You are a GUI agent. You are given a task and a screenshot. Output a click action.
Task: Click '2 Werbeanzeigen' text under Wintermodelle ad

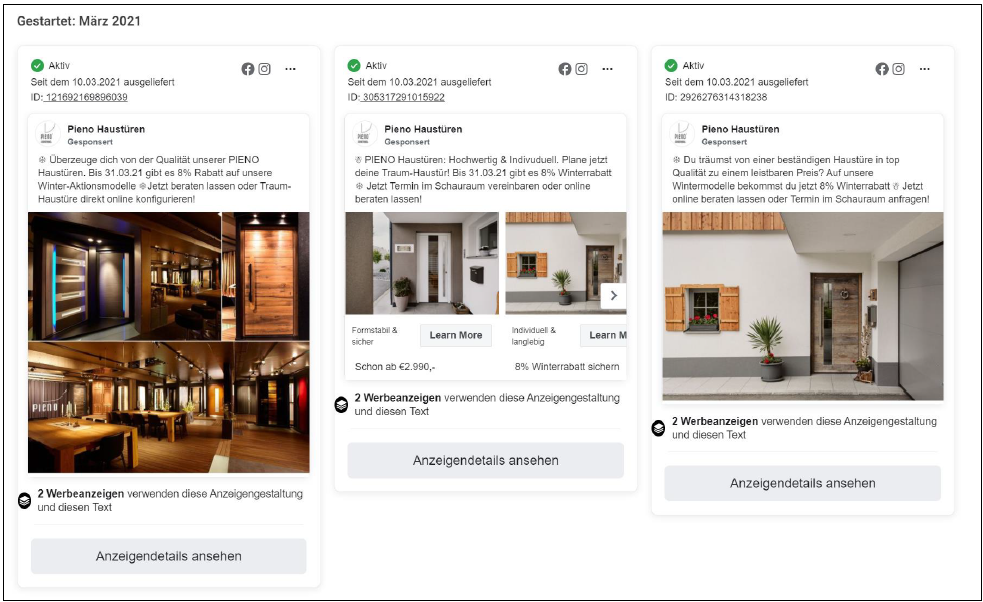(x=715, y=421)
